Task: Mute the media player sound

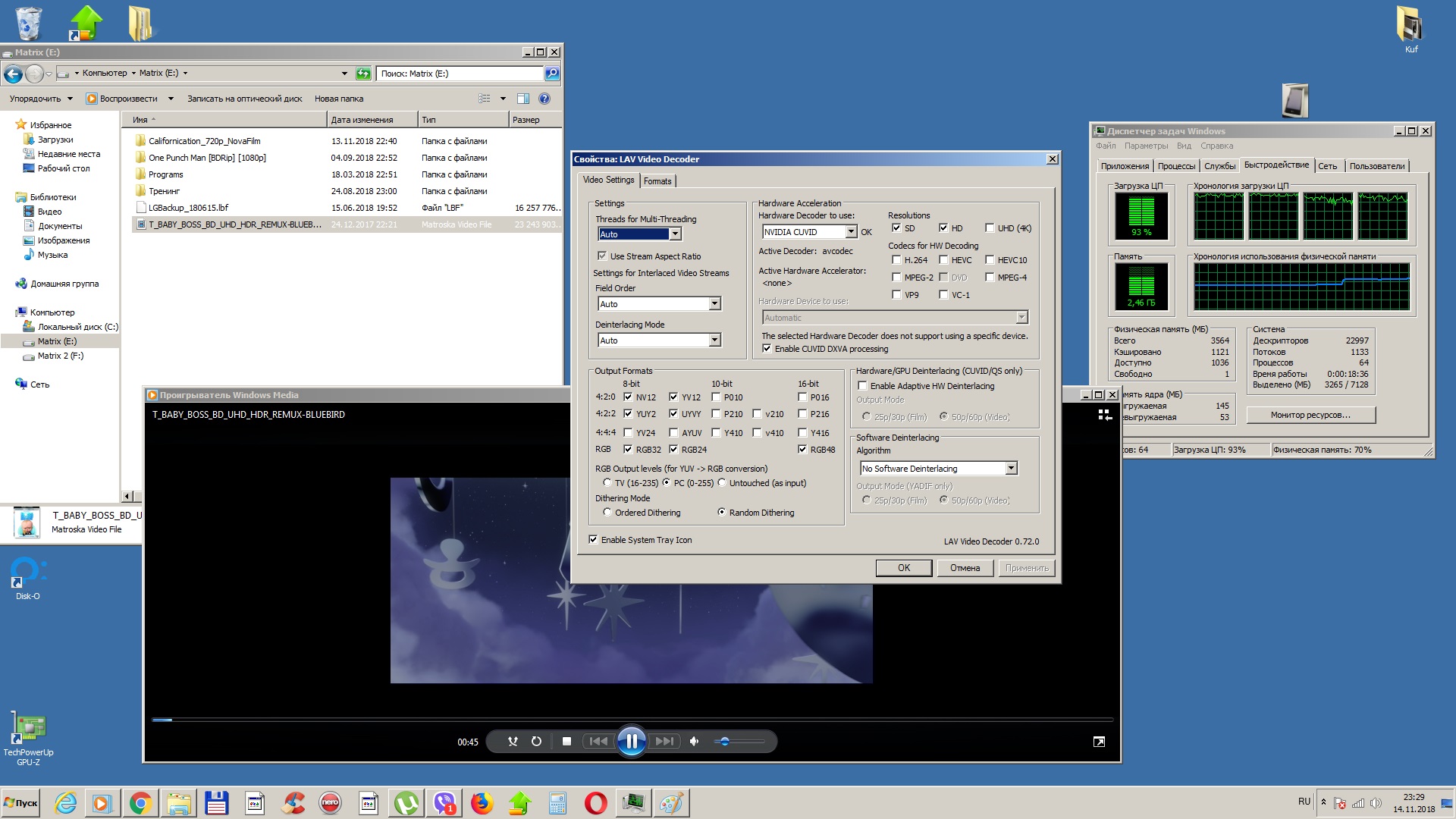Action: pyautogui.click(x=694, y=741)
